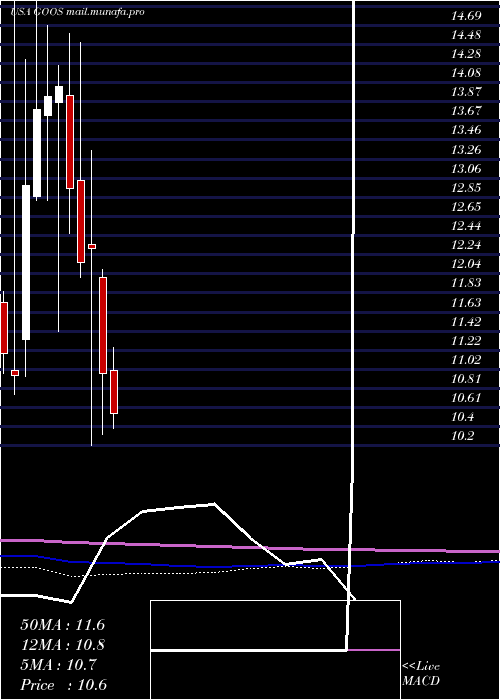500x700 pixels.
Task: Select the 12.24 price axis label
Action: 466,245
